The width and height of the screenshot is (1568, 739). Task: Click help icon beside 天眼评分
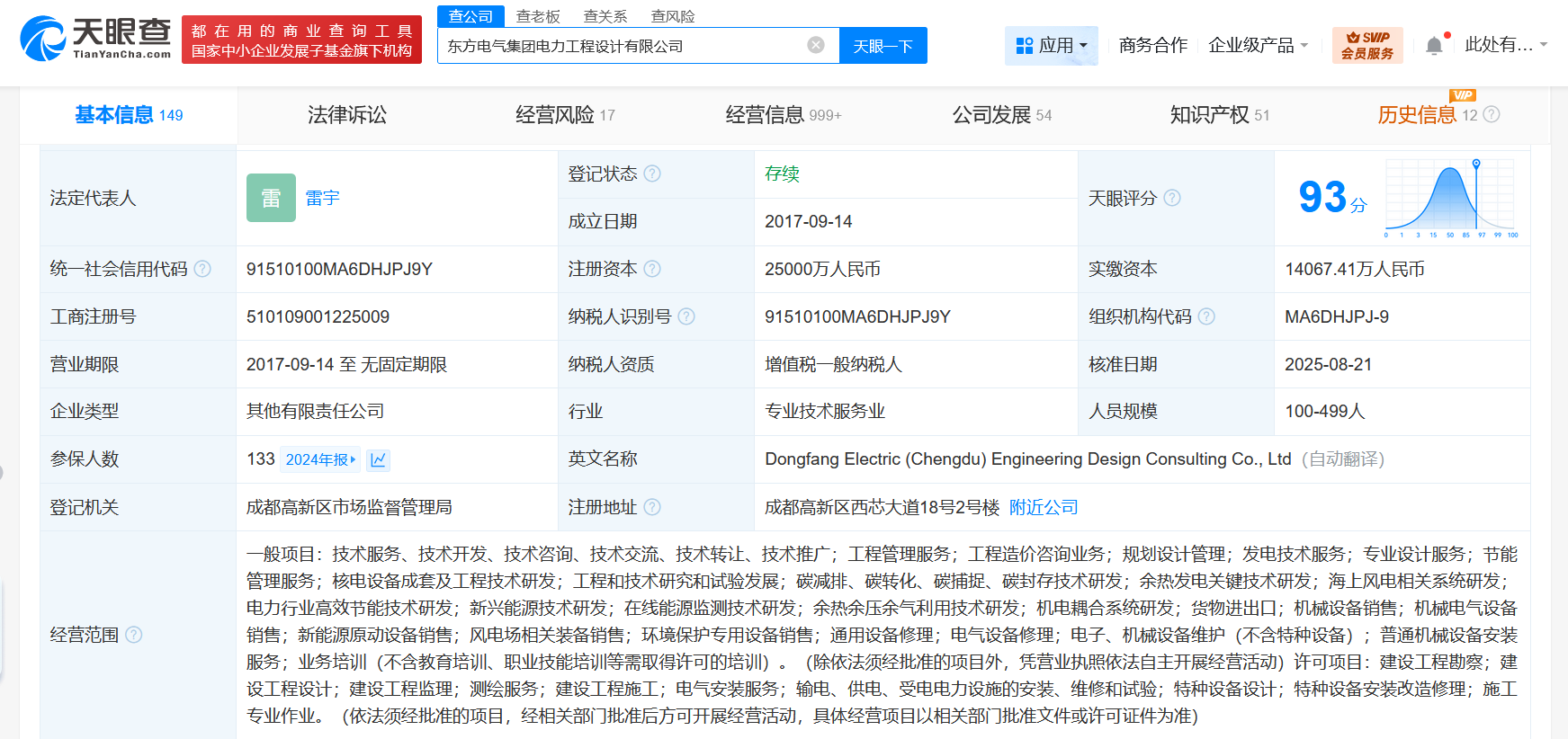pos(1172,198)
